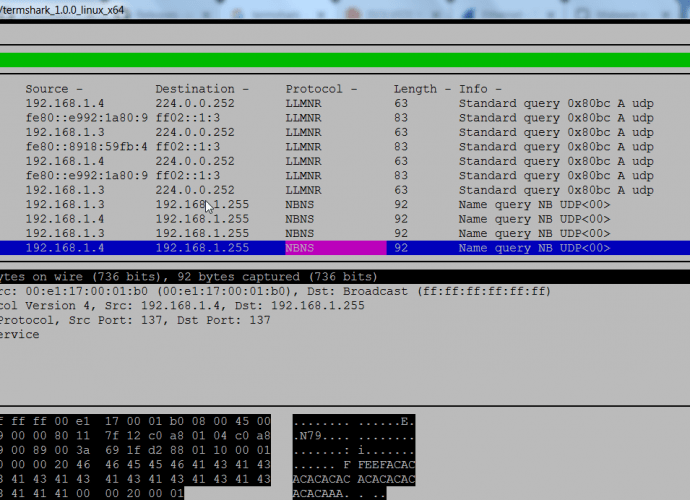Click ASCII text 'FEEFACAC' in hex pane

coord(386,465)
